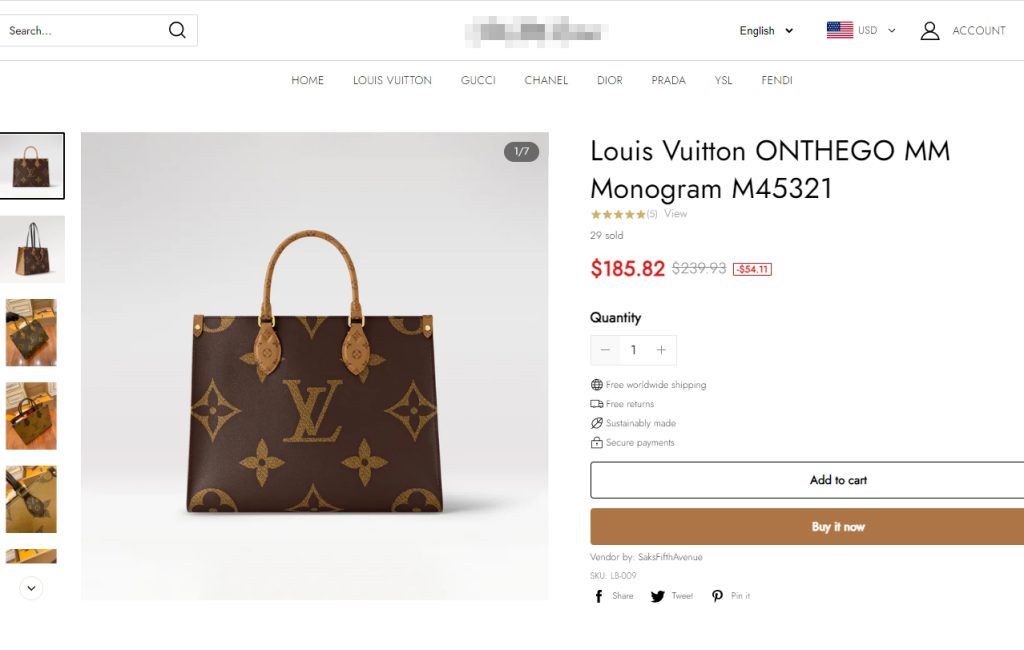Screen dimensions: 1024x650
Task: Click the search magnifier icon
Action: [177, 30]
